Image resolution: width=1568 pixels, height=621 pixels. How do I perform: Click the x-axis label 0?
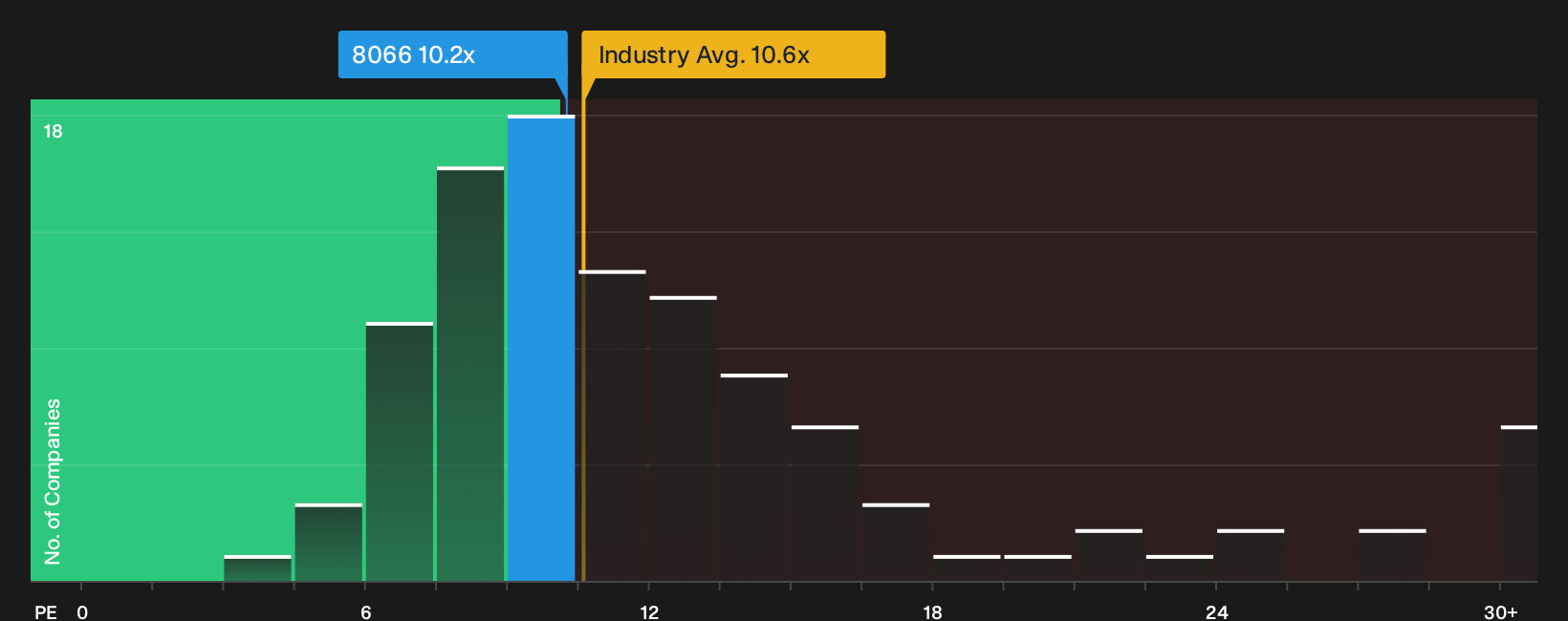pos(82,611)
